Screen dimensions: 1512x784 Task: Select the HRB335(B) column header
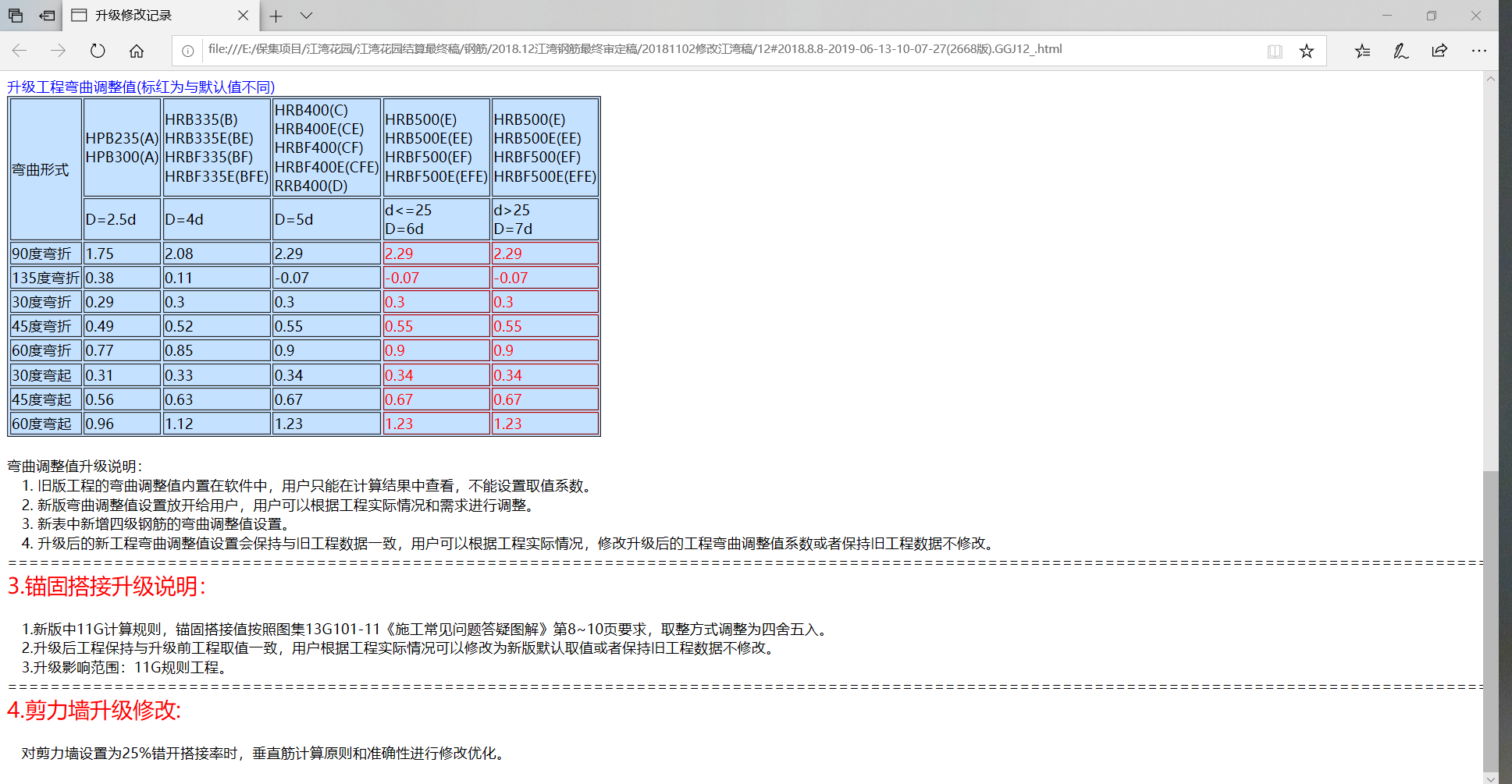click(x=216, y=147)
